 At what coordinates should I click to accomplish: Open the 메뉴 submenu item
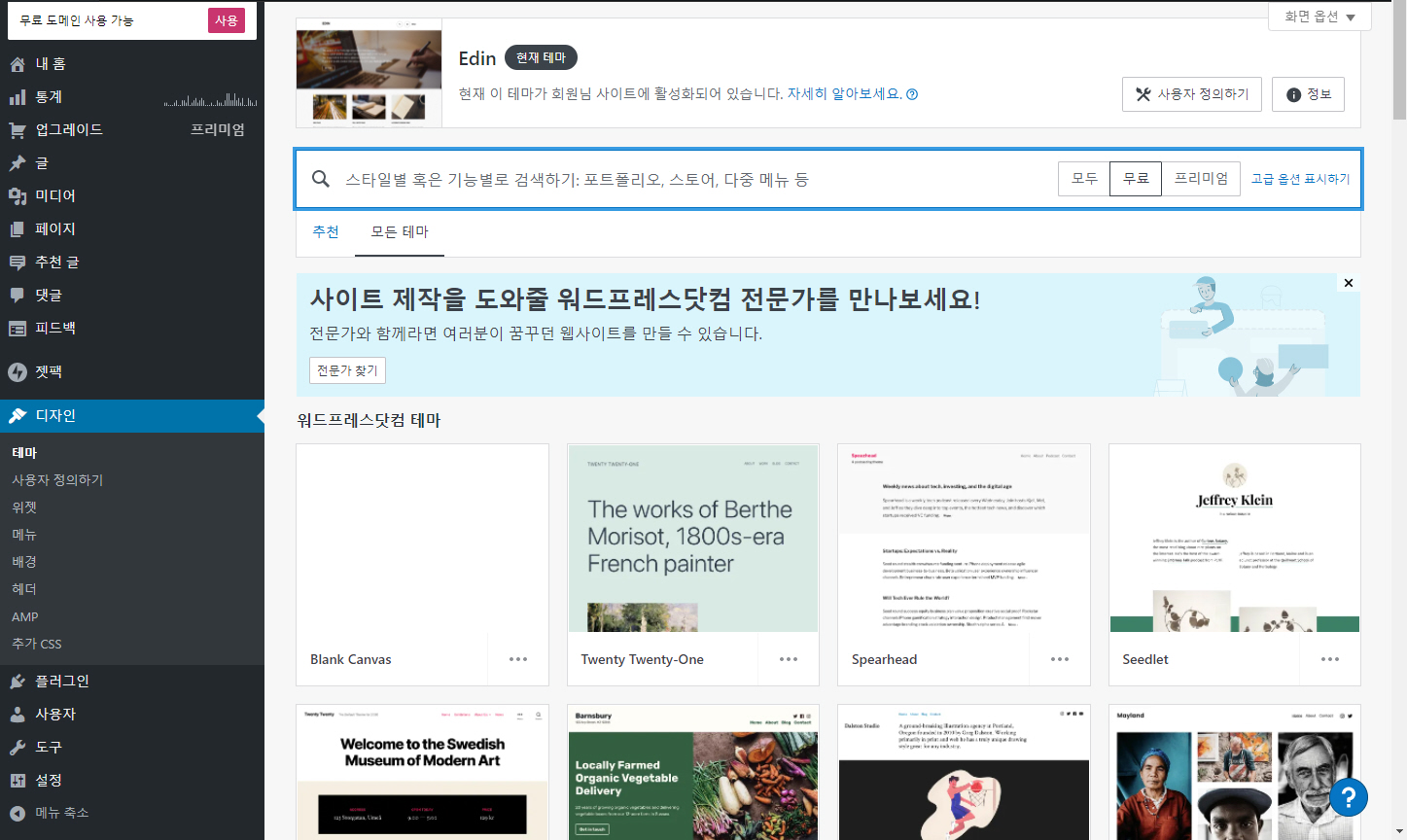24,535
